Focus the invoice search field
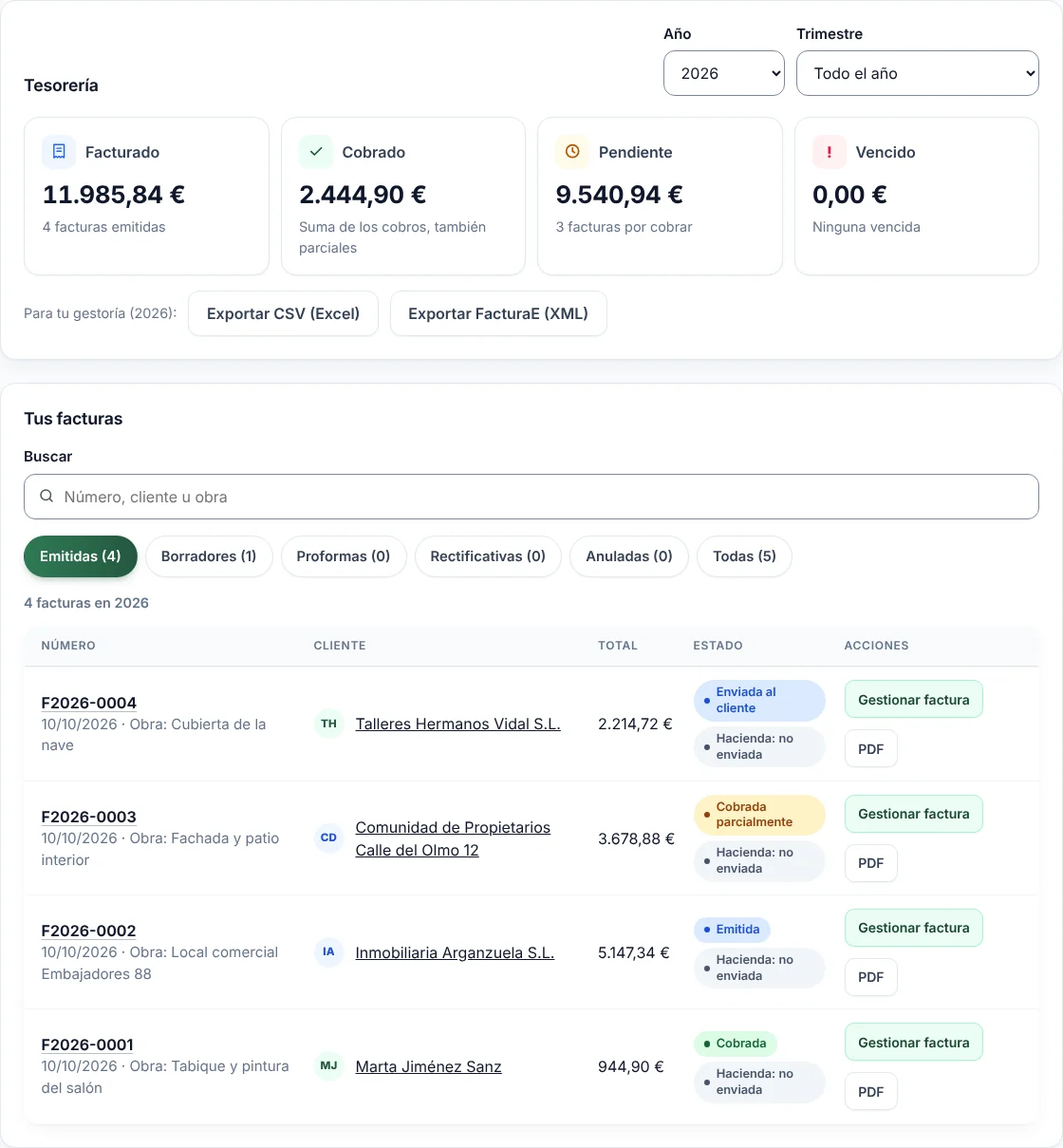 (531, 497)
